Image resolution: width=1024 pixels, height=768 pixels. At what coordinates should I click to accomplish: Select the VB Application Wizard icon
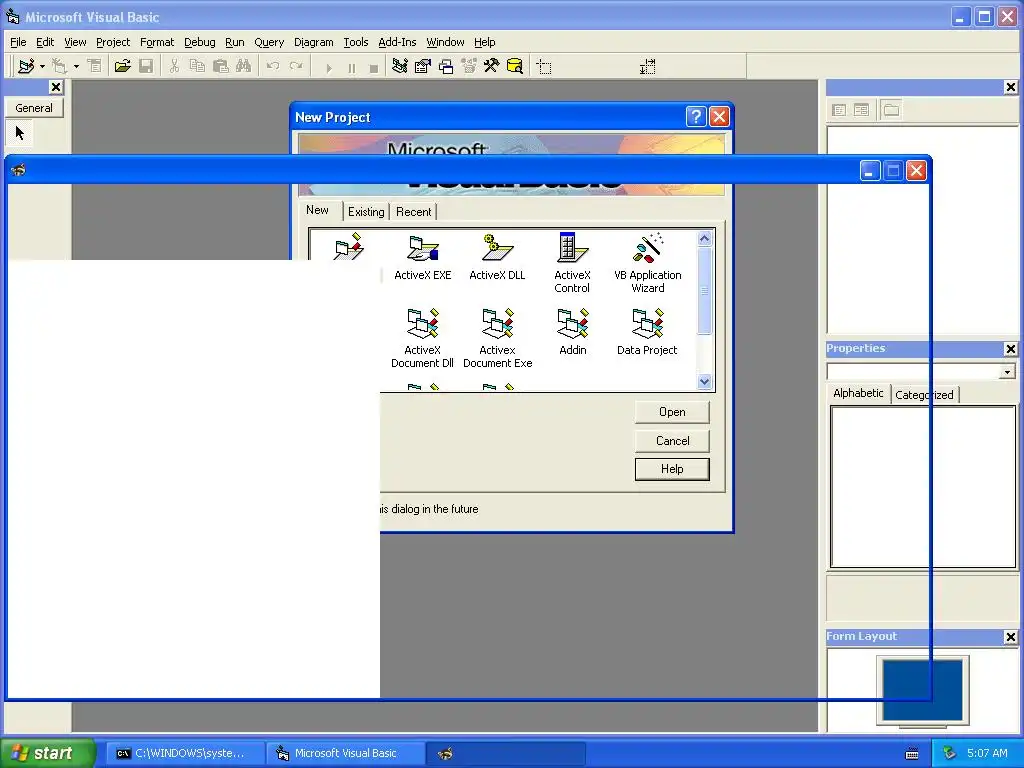[x=647, y=263]
